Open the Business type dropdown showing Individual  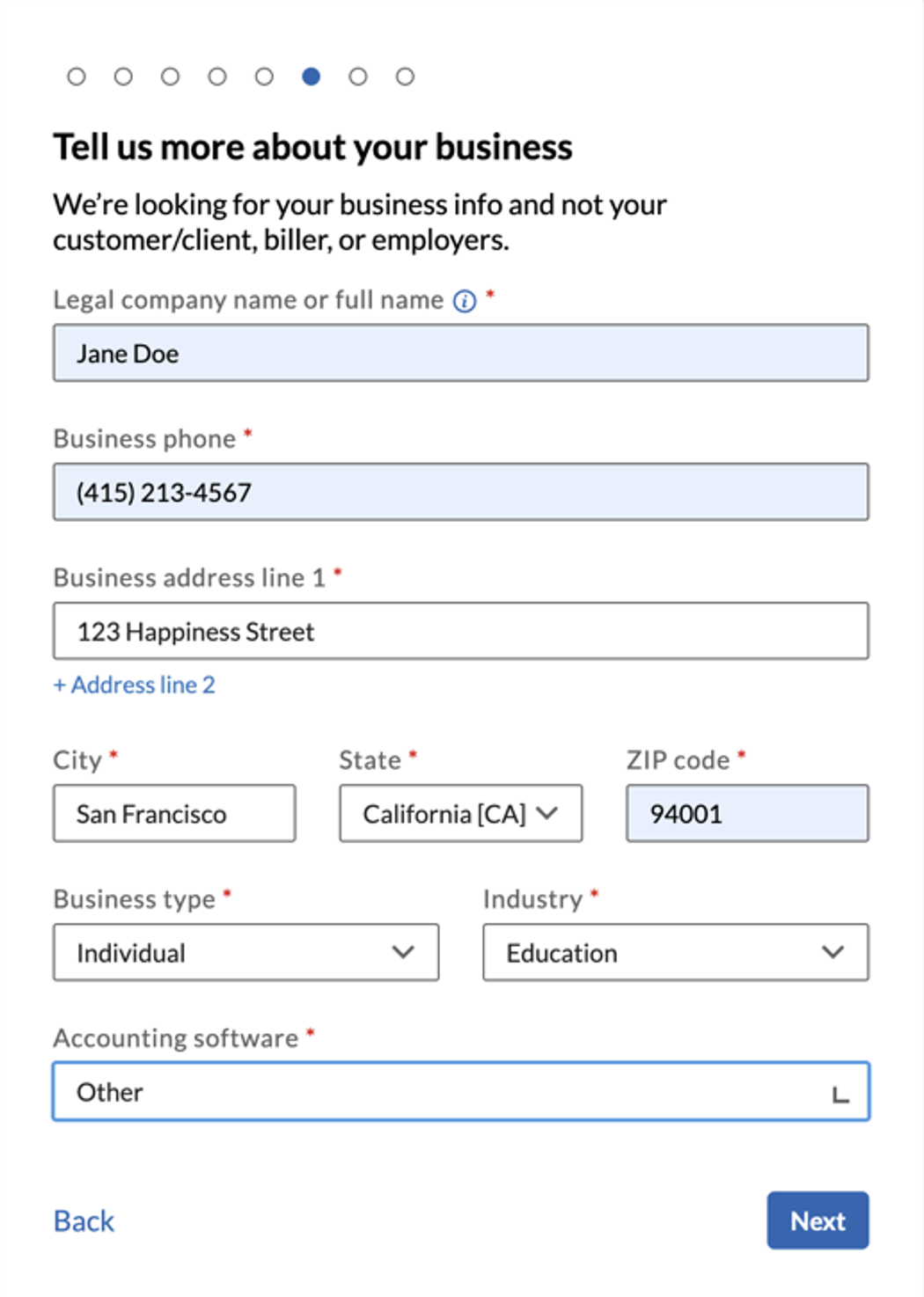click(246, 952)
